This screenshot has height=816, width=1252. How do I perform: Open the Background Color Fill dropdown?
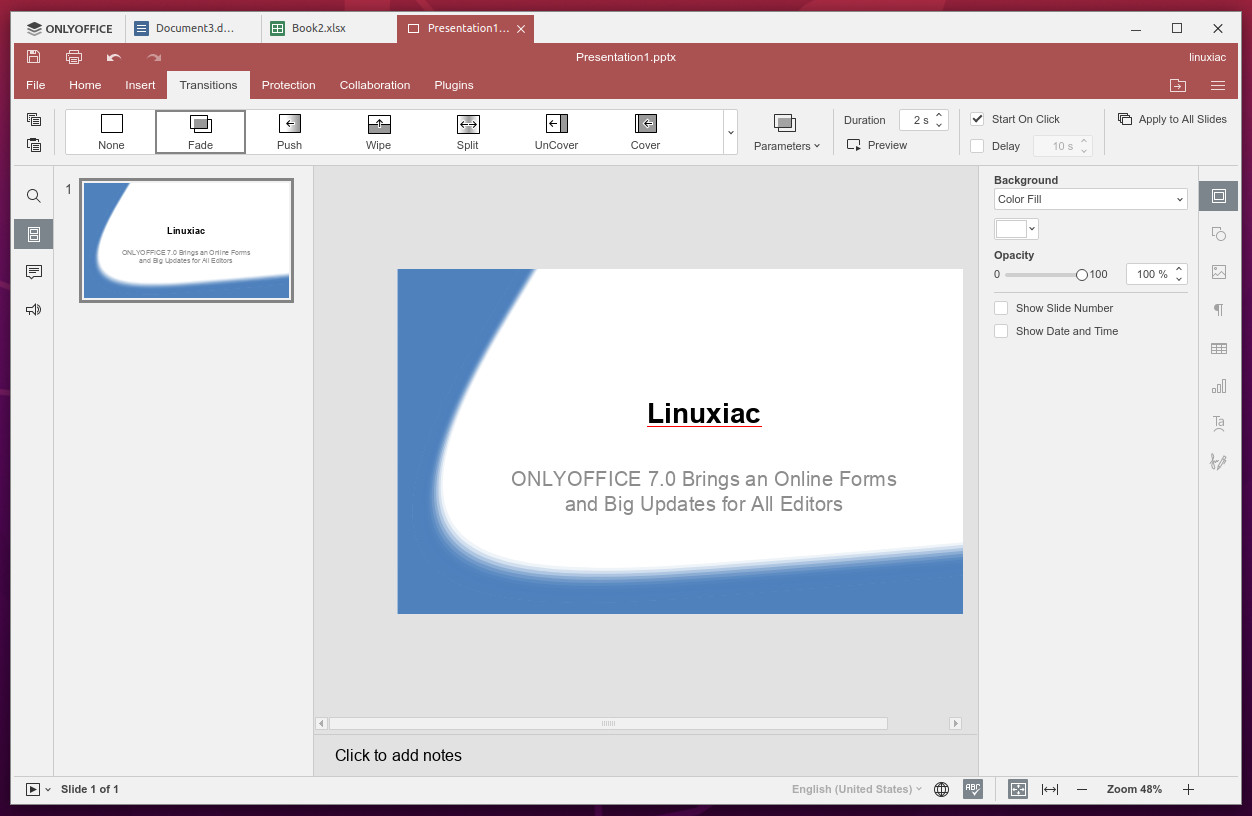click(x=1091, y=199)
